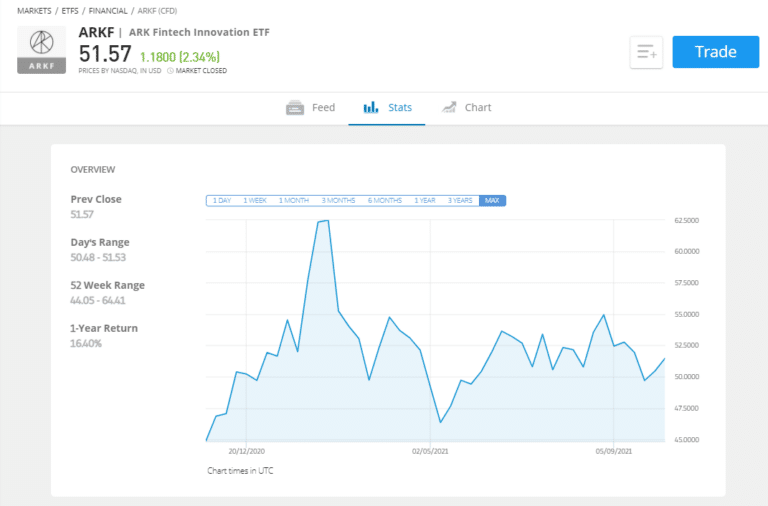Click the OVERVIEW heading
Viewport: 768px width, 506px height.
[x=93, y=169]
